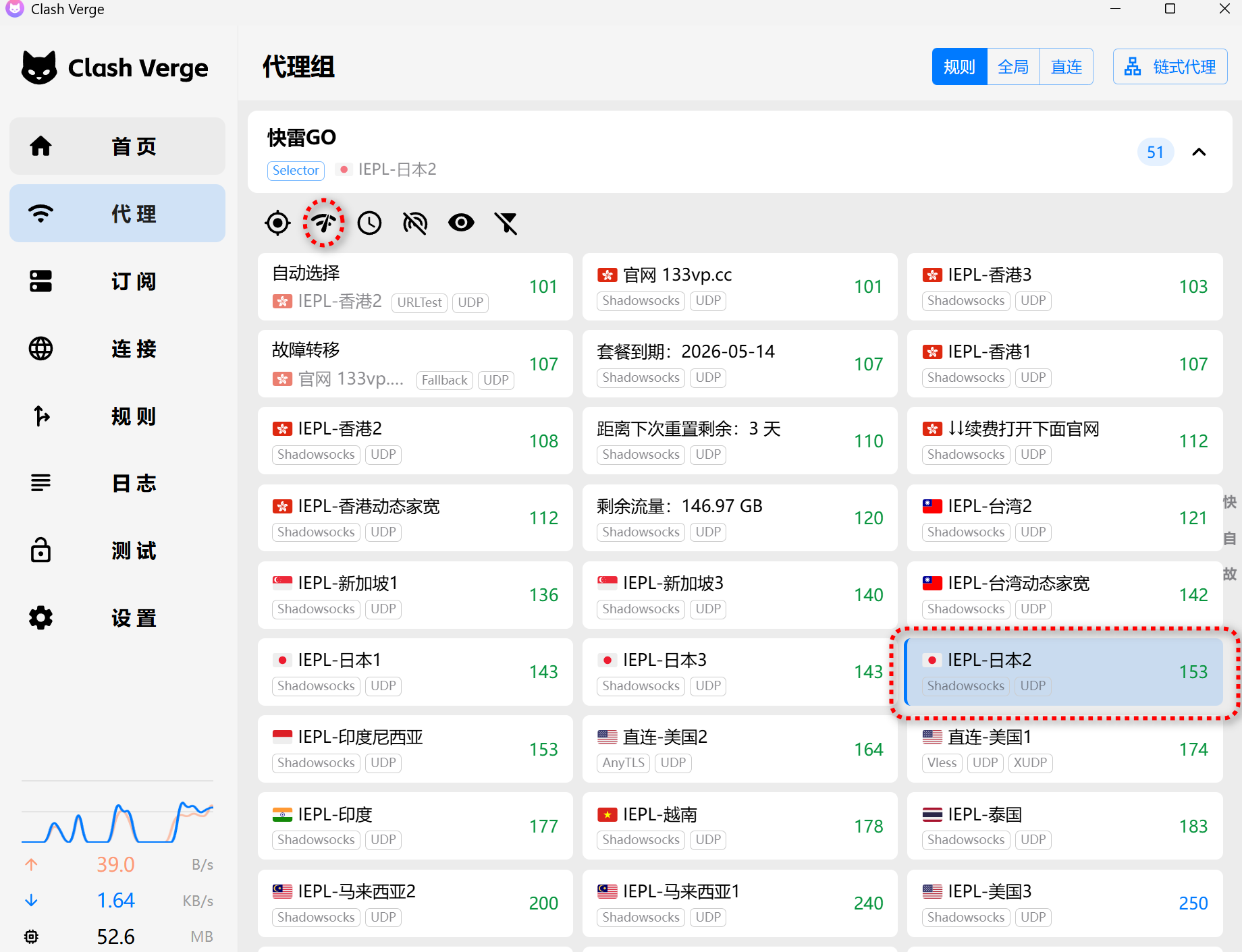Open 代理 proxies page in sidebar
Image resolution: width=1242 pixels, height=952 pixels.
(117, 214)
